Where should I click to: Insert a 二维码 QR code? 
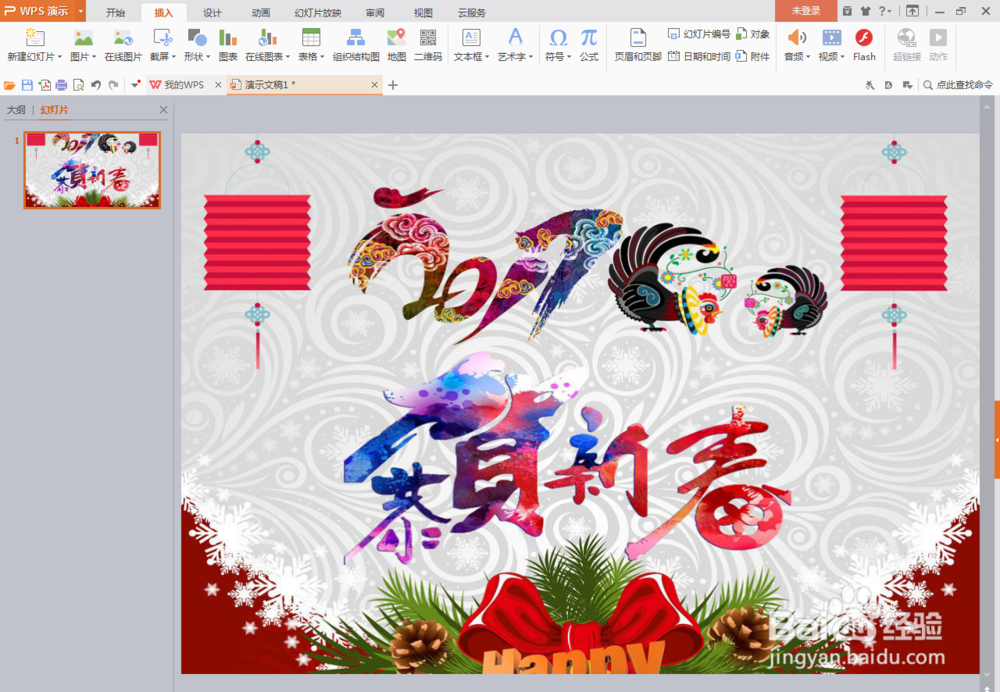pyautogui.click(x=428, y=44)
